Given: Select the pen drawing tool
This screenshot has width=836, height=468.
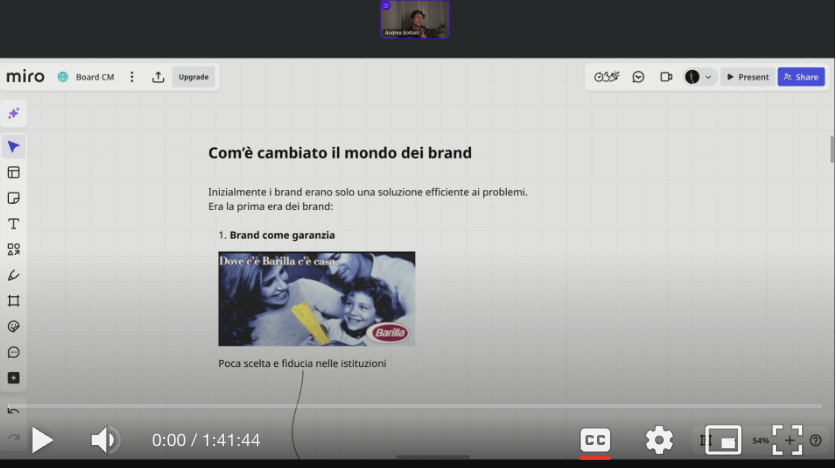Looking at the screenshot, I should click(x=14, y=275).
